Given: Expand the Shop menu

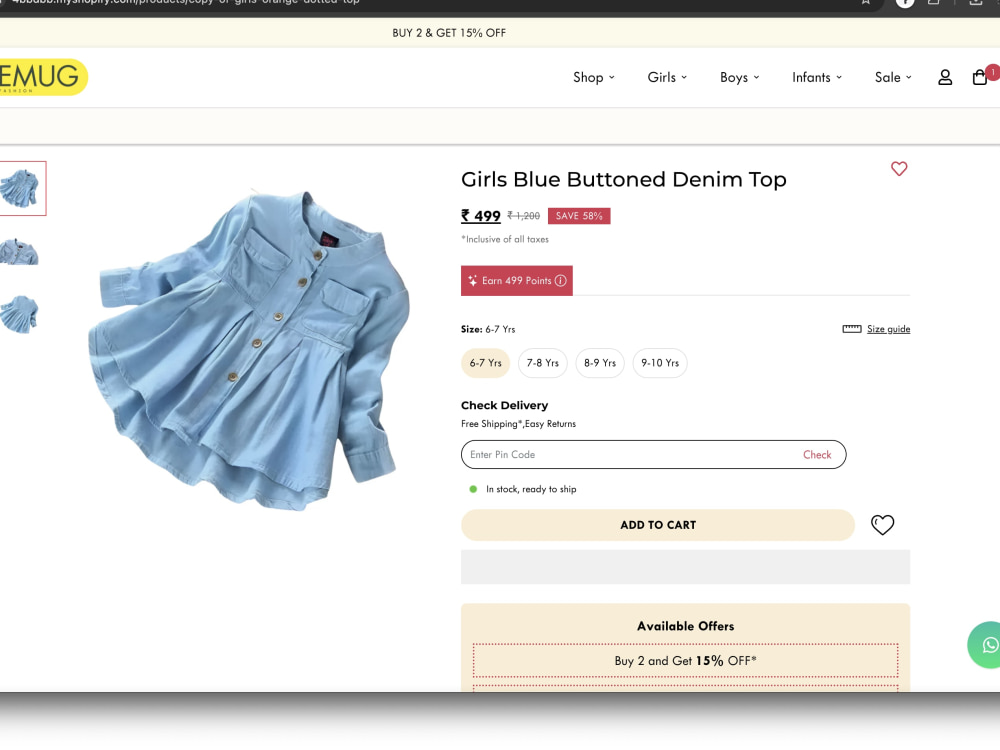Looking at the screenshot, I should coord(594,77).
